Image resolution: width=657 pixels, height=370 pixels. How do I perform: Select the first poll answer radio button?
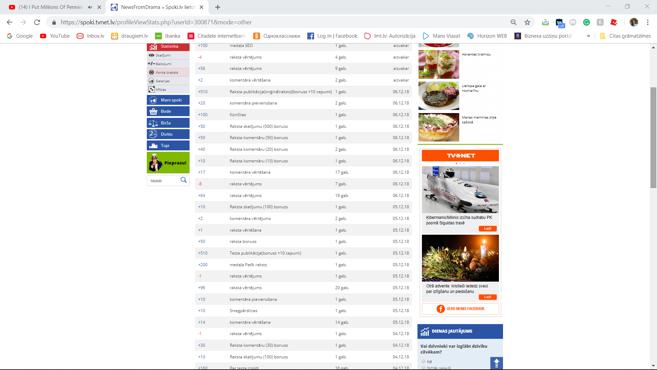(x=424, y=362)
